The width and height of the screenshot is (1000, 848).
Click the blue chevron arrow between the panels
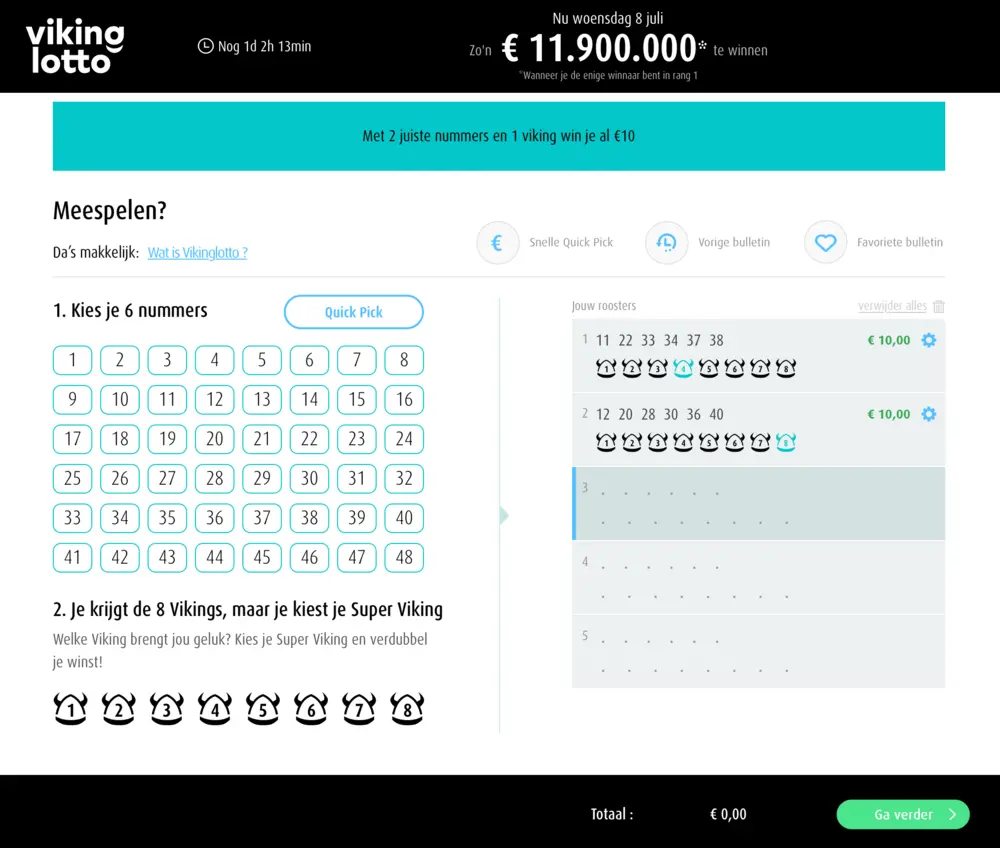pos(503,515)
